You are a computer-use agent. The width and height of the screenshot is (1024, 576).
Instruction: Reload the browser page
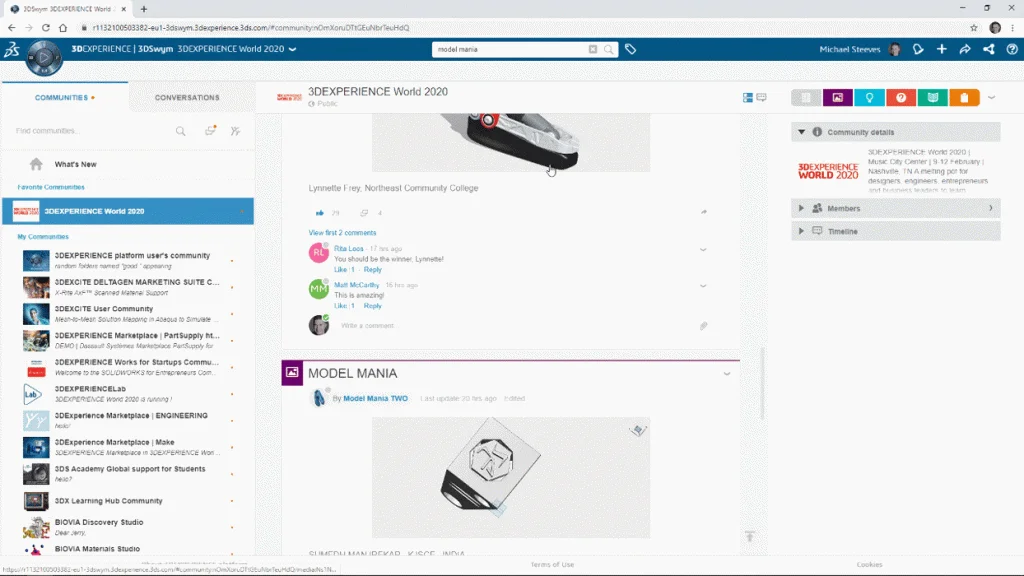(46, 27)
